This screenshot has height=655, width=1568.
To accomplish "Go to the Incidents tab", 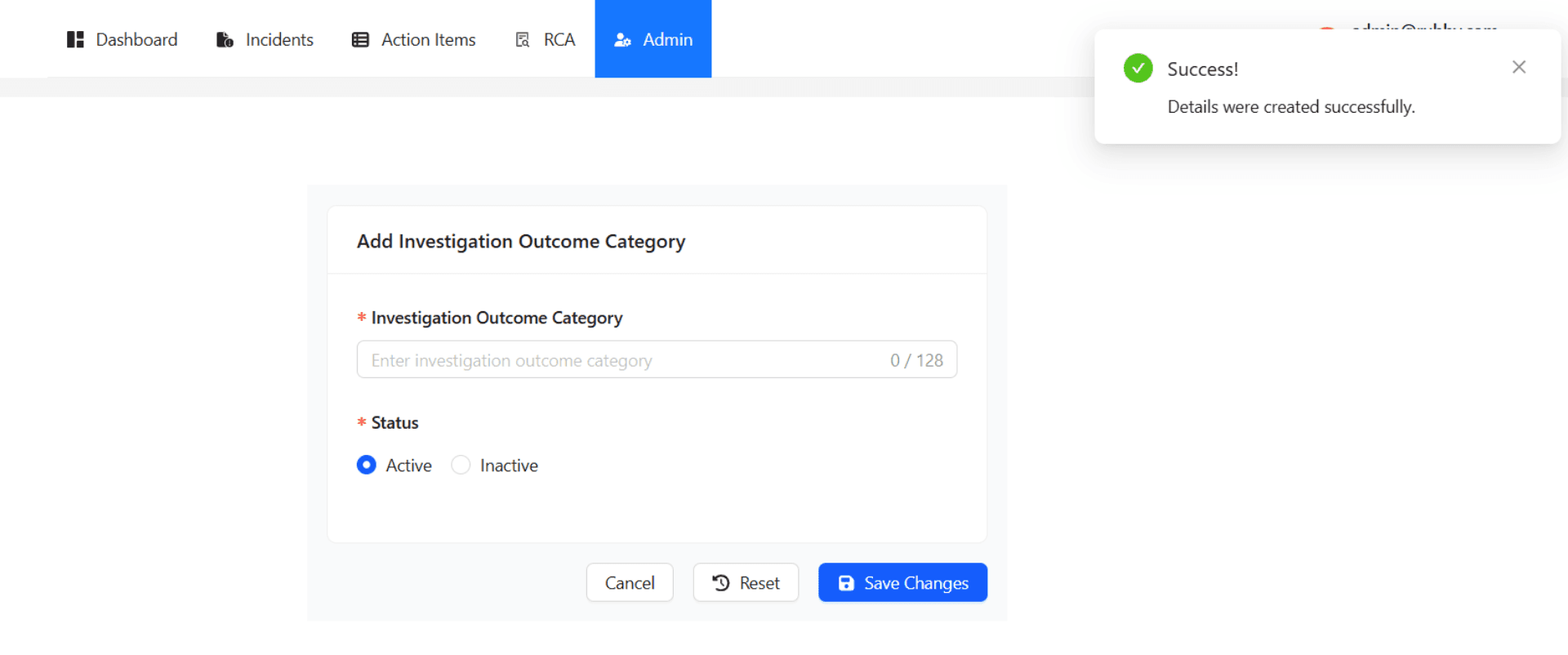I will (265, 39).
